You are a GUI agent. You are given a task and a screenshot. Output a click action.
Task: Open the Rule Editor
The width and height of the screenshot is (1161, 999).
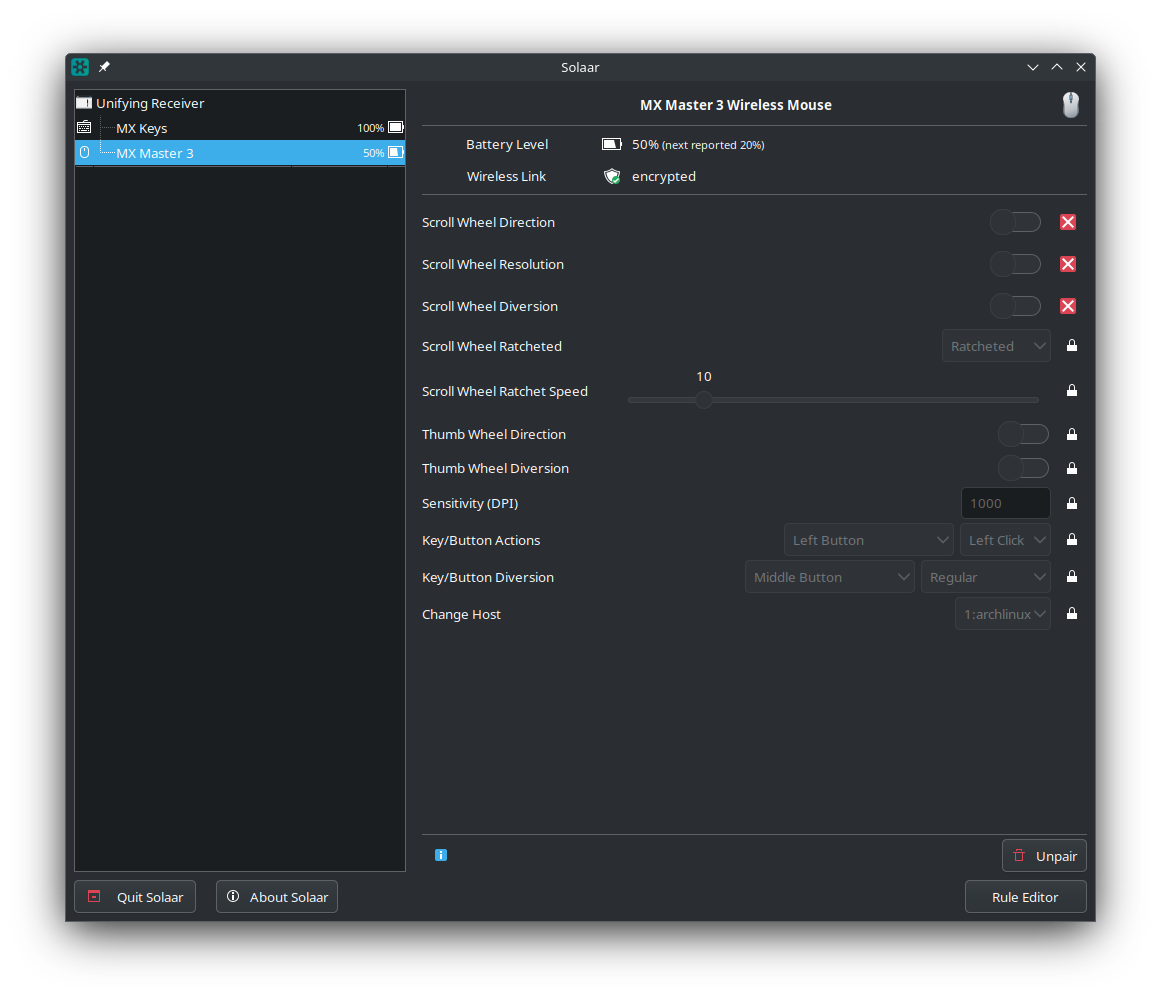coord(1026,897)
